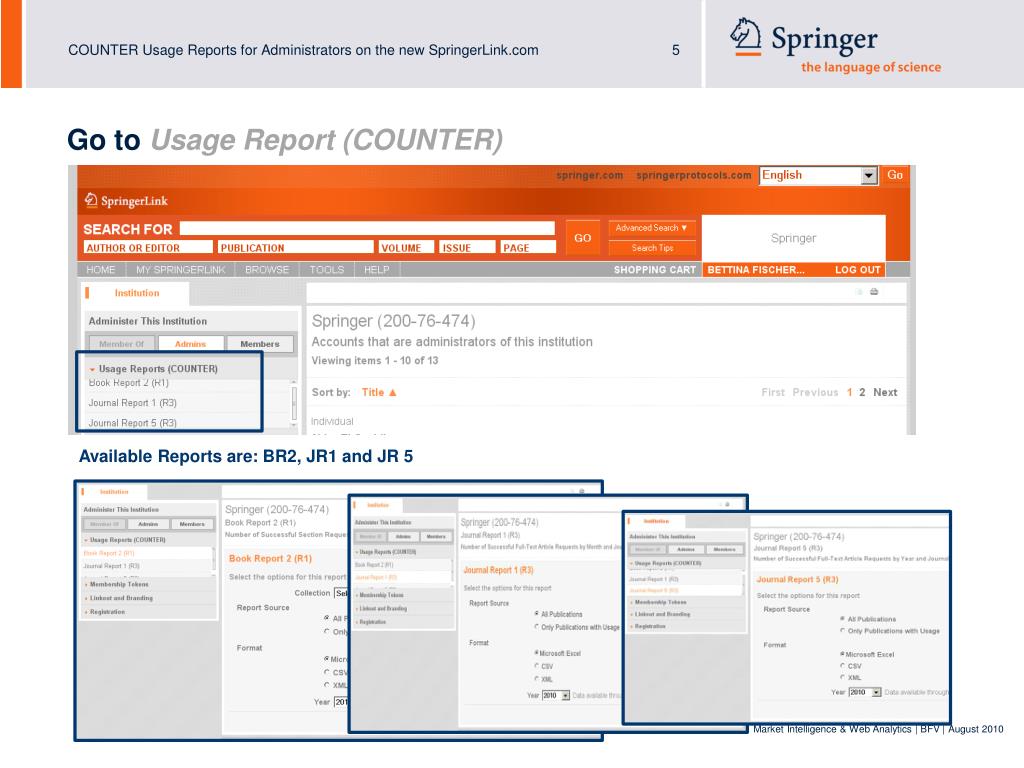This screenshot has width=1024, height=768.
Task: Click the orange GO search button
Action: point(583,238)
